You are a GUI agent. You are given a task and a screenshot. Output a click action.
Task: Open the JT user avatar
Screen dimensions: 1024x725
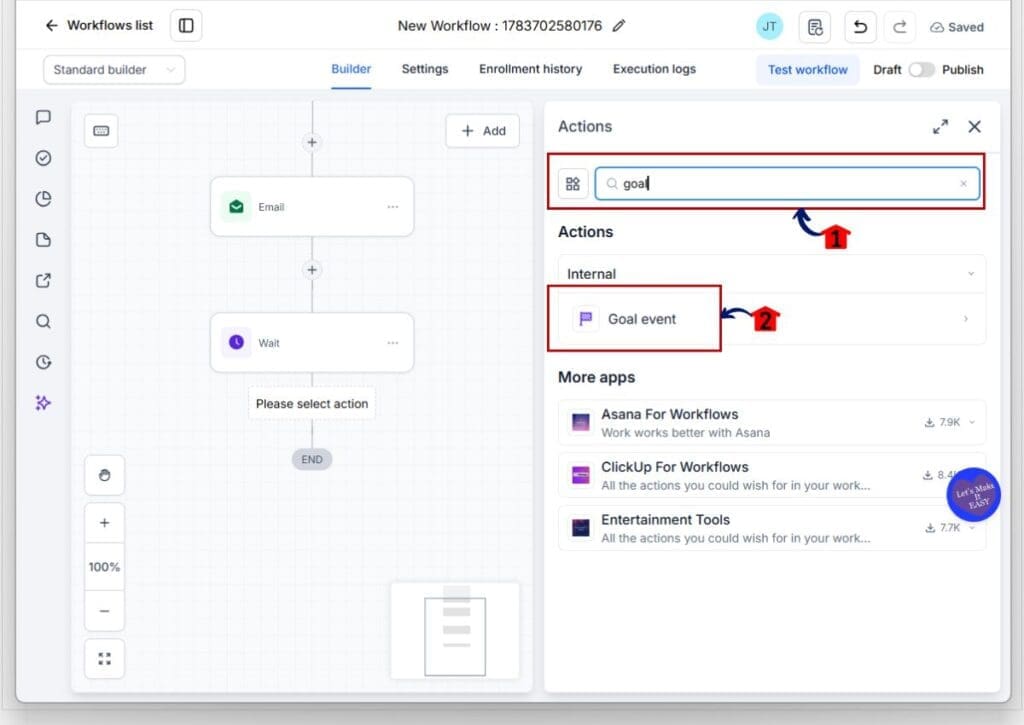click(x=769, y=27)
